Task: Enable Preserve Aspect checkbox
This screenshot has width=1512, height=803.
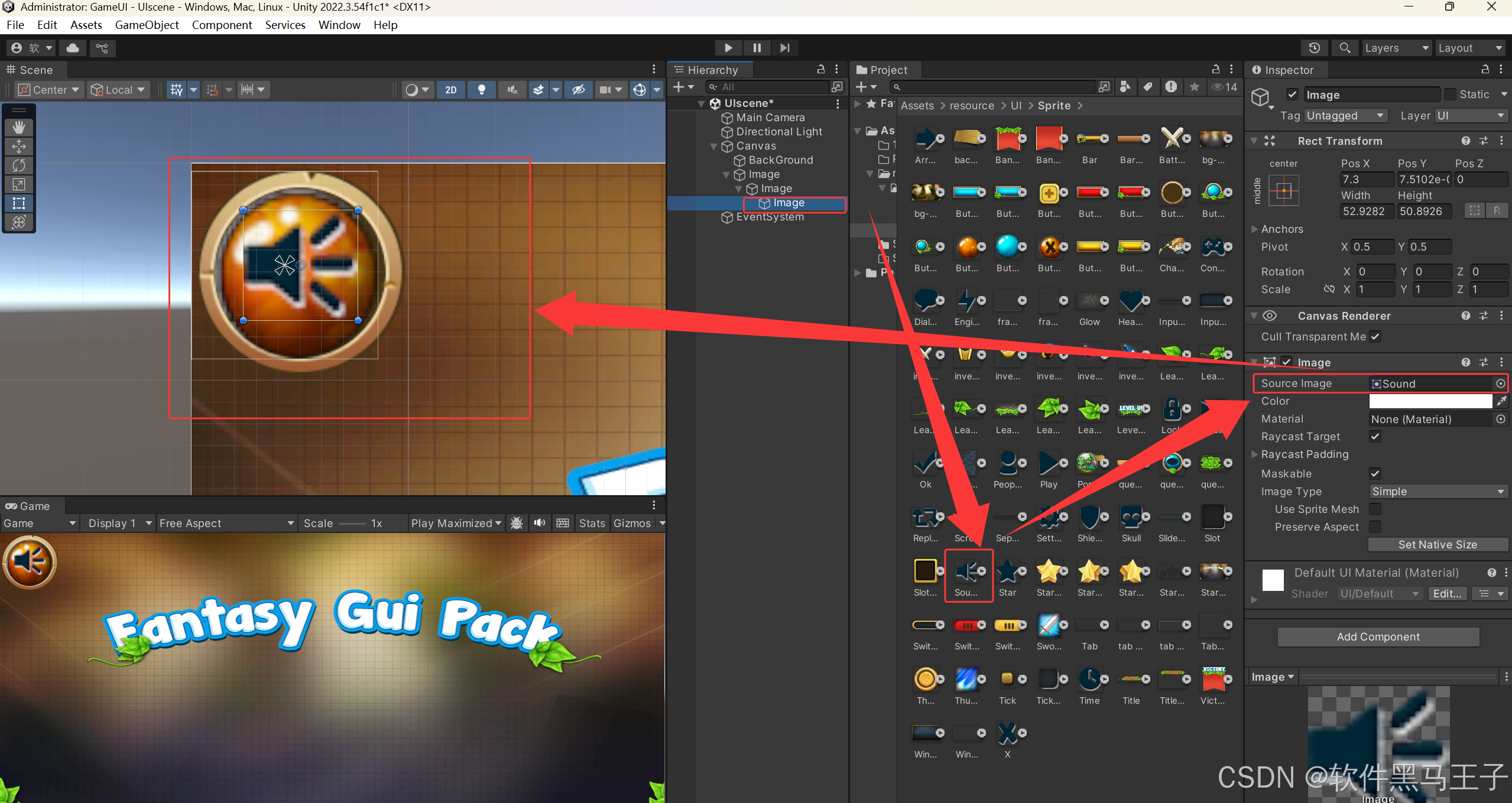Action: click(1375, 526)
